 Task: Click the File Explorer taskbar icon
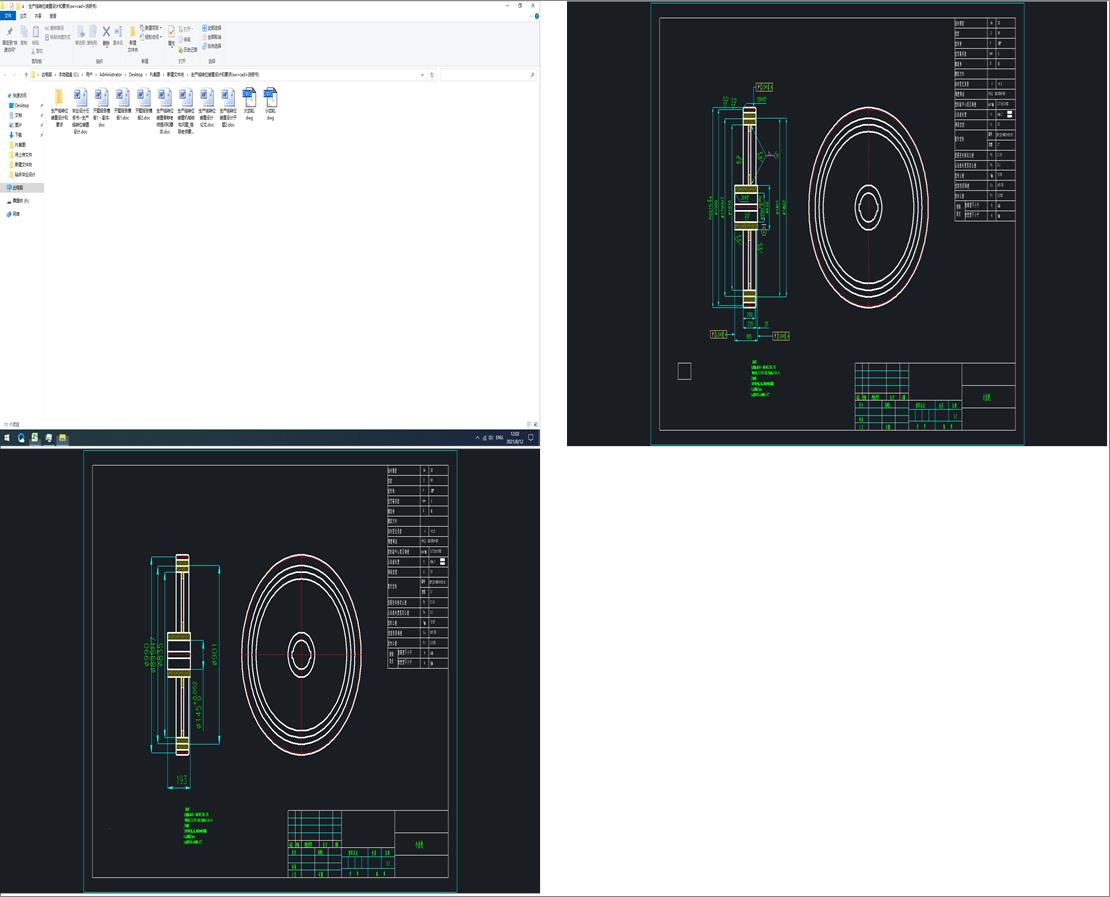pyautogui.click(x=62, y=437)
